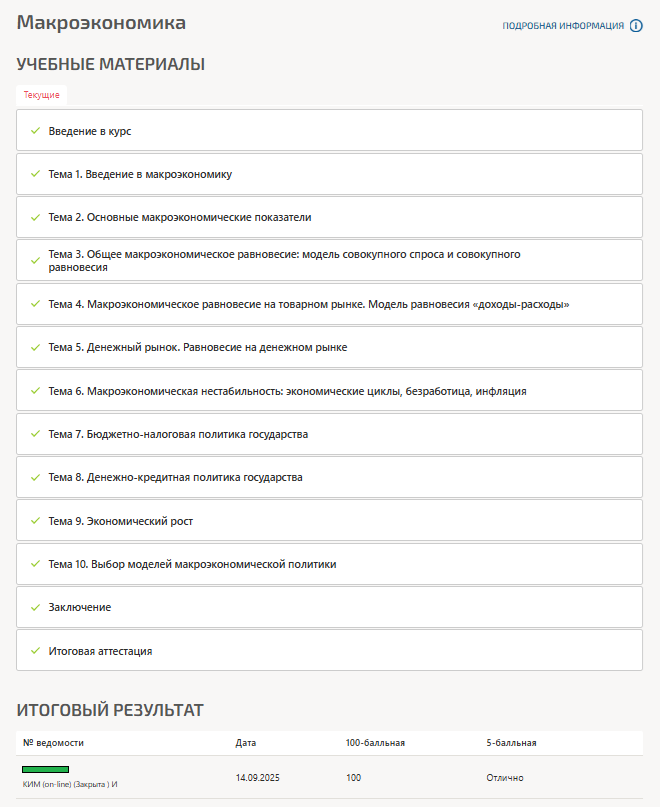Click the checkmark icon beside Итоговая аттестация
This screenshot has height=807, width=660.
click(35, 650)
